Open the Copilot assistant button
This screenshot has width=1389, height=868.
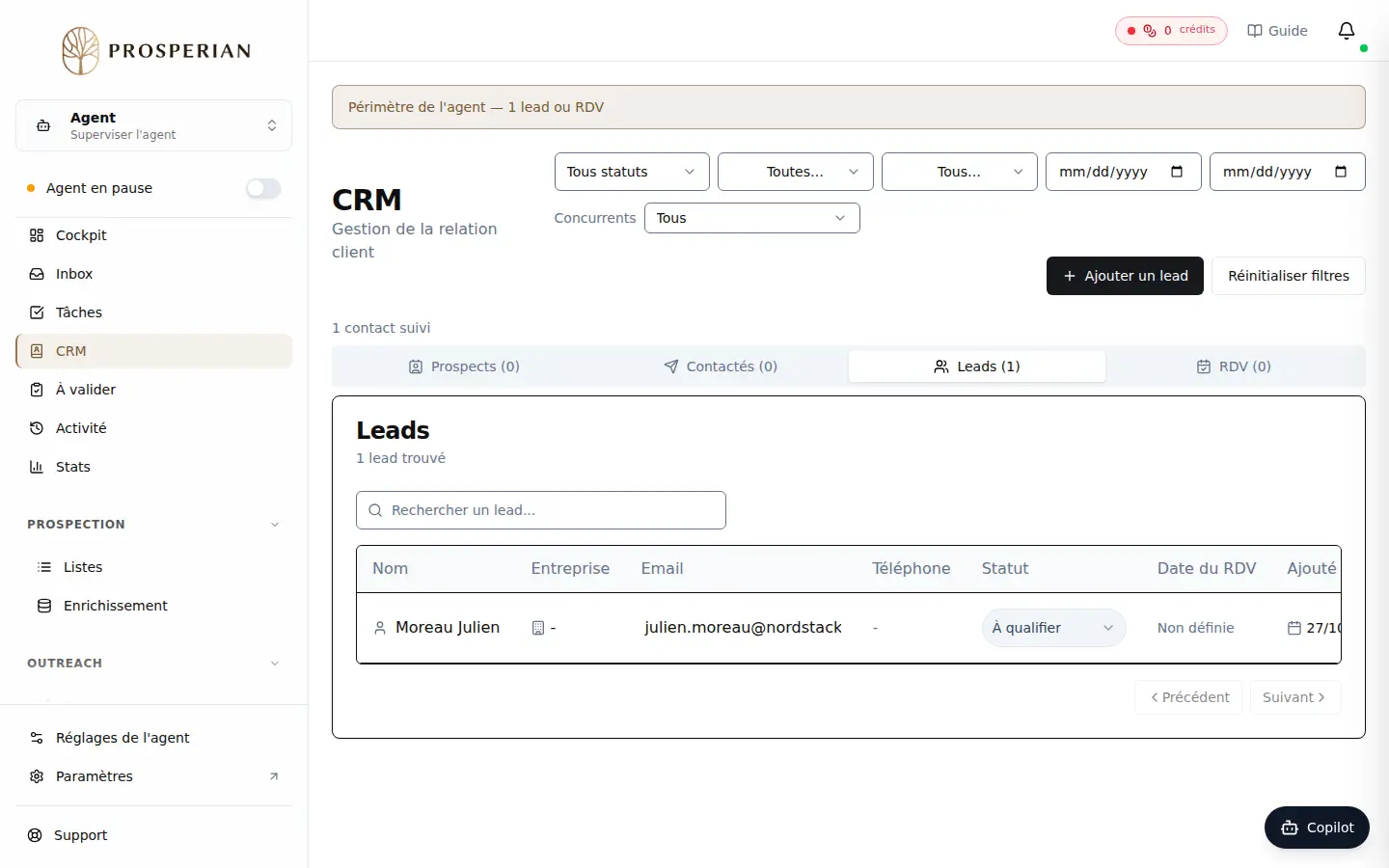(1317, 827)
